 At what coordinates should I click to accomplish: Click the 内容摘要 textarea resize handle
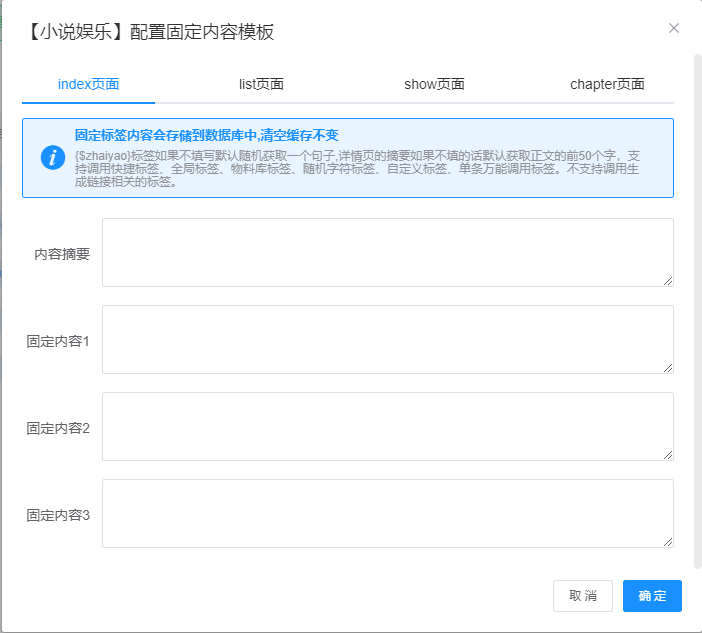pyautogui.click(x=668, y=281)
